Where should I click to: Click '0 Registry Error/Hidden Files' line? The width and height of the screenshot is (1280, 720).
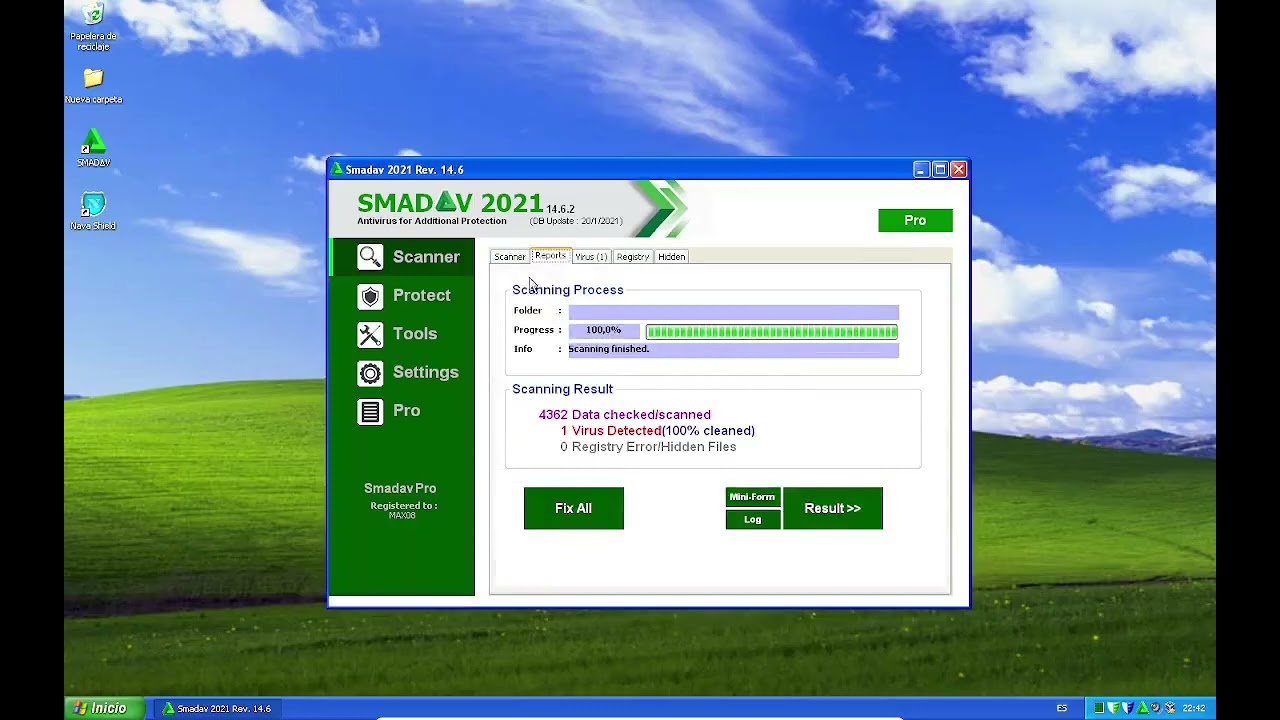click(x=648, y=447)
